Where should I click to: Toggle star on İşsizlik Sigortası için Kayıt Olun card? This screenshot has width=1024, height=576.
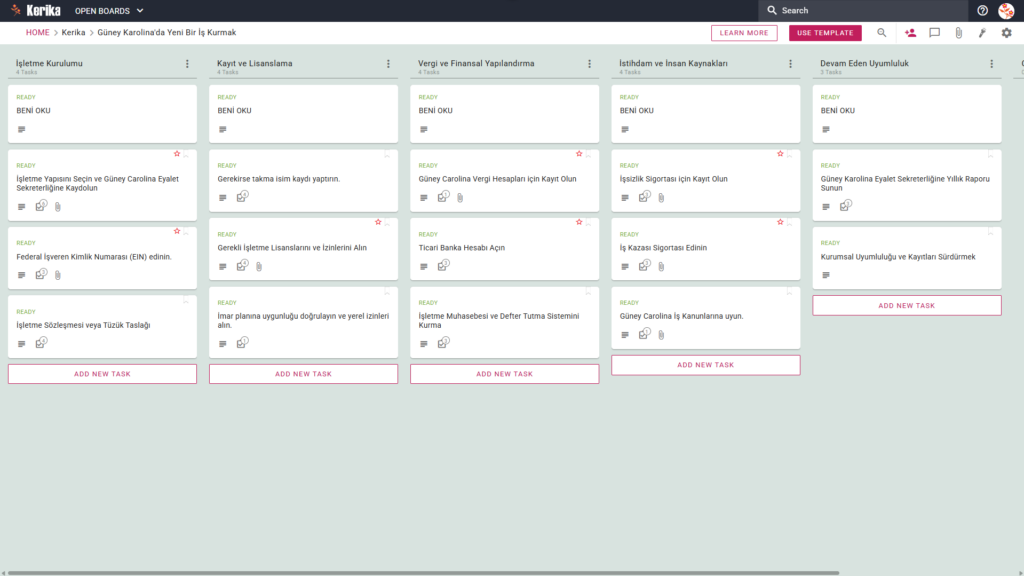tap(780, 153)
